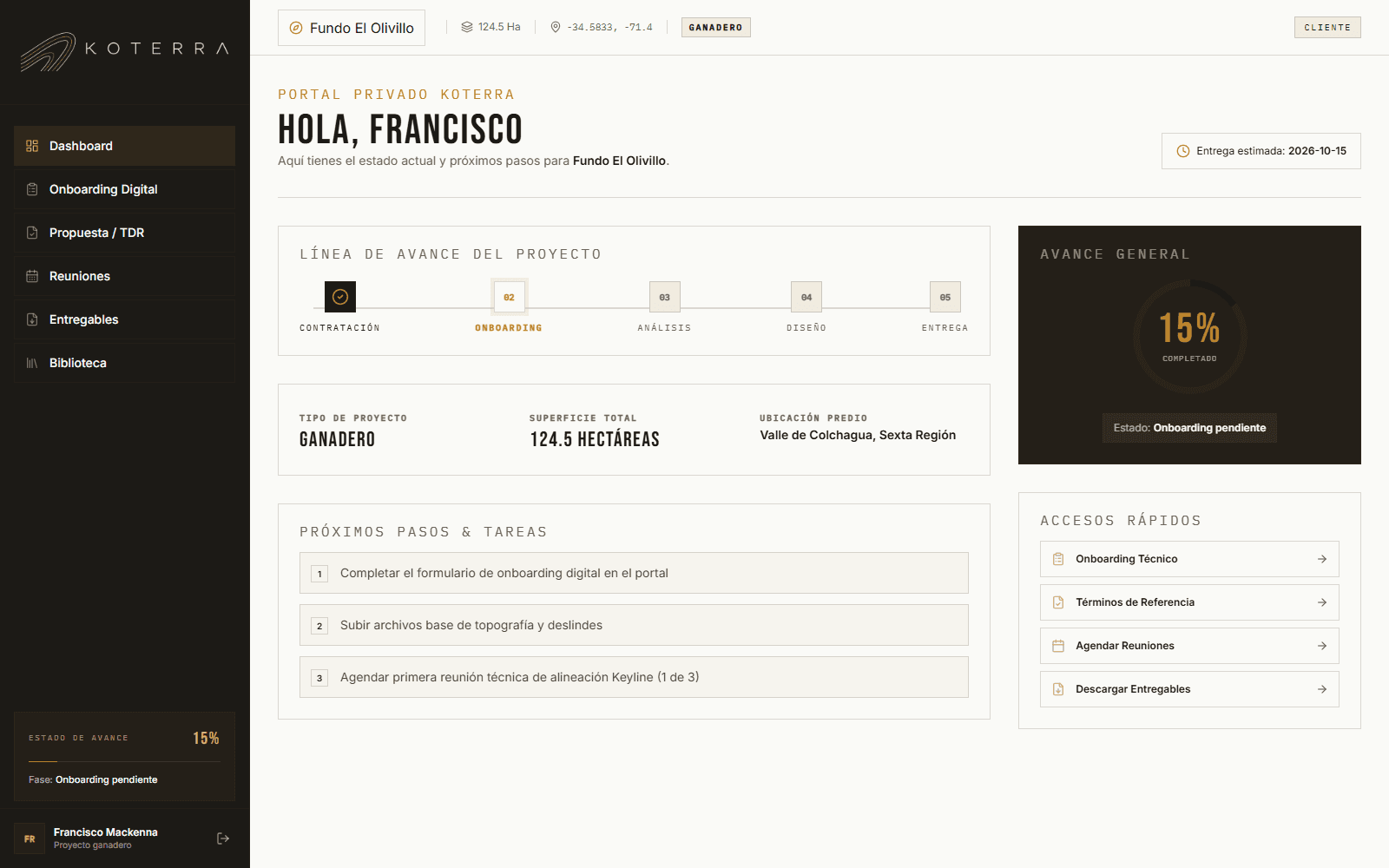Click the Entrega estimada 2026-10-15 box

click(1261, 151)
